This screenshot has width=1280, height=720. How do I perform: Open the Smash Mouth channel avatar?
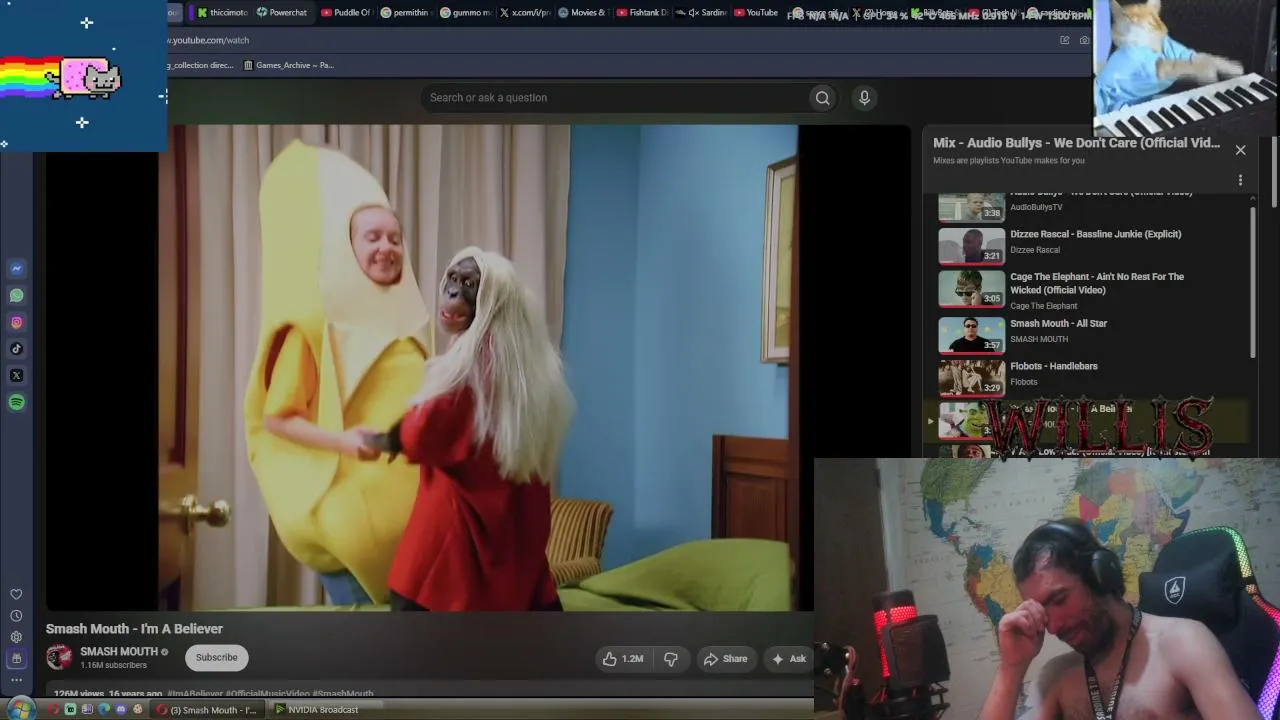point(59,657)
